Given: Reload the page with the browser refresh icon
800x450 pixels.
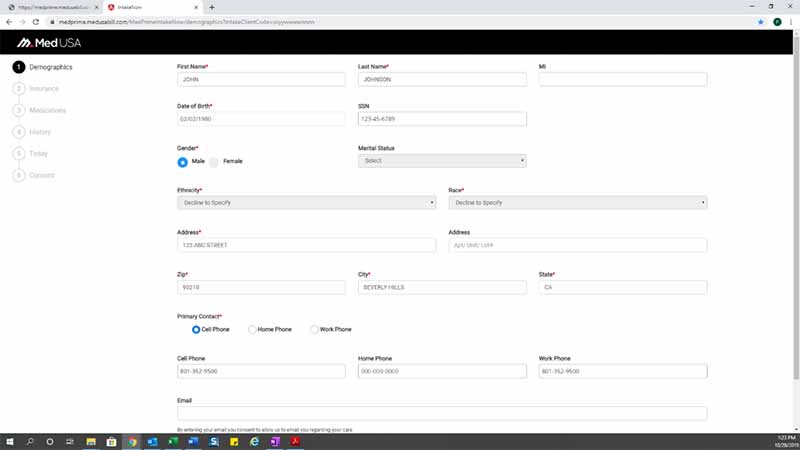Looking at the screenshot, I should click(36, 22).
